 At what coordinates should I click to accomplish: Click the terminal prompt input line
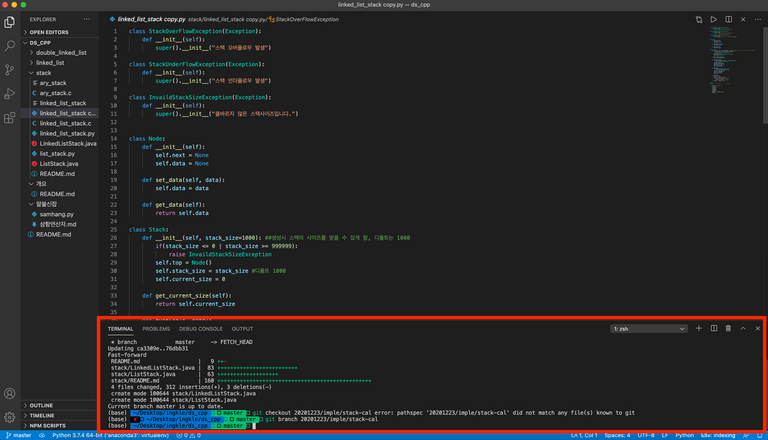tap(255, 426)
